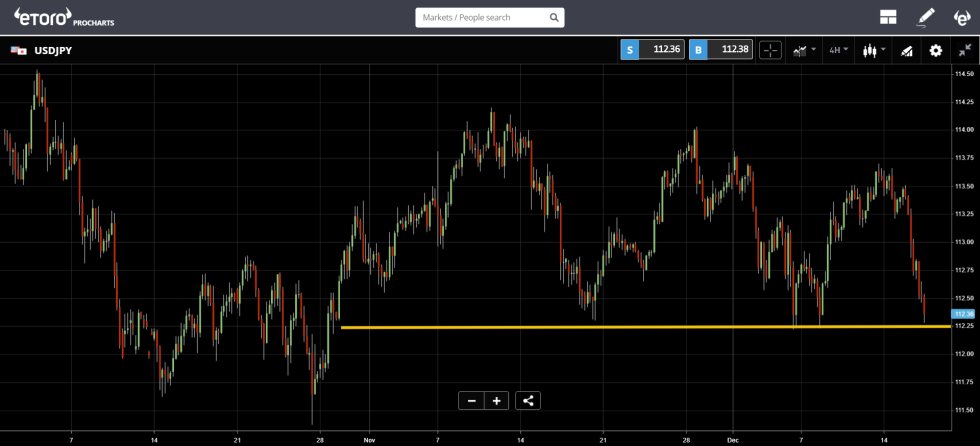Open chart settings gear

click(936, 50)
